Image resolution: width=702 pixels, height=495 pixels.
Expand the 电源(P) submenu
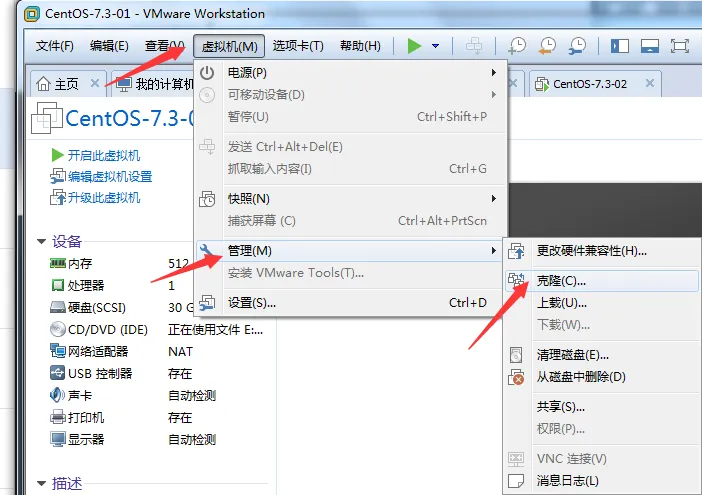click(352, 73)
